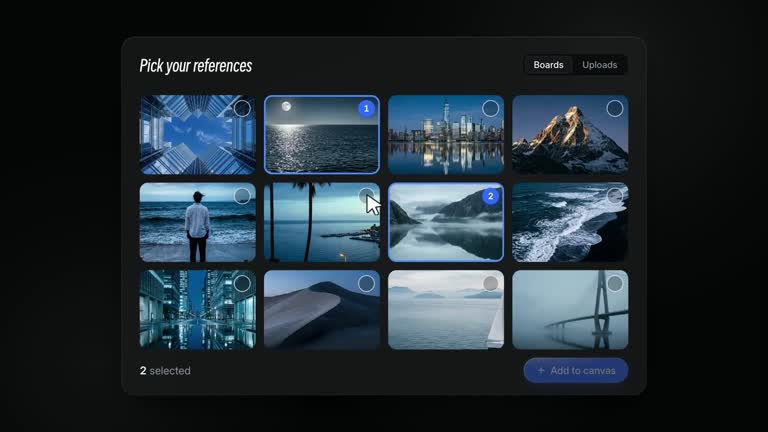Screen dimensions: 768x432
Task: Deselect the moonlit ocean photo marked 1
Action: click(x=366, y=108)
